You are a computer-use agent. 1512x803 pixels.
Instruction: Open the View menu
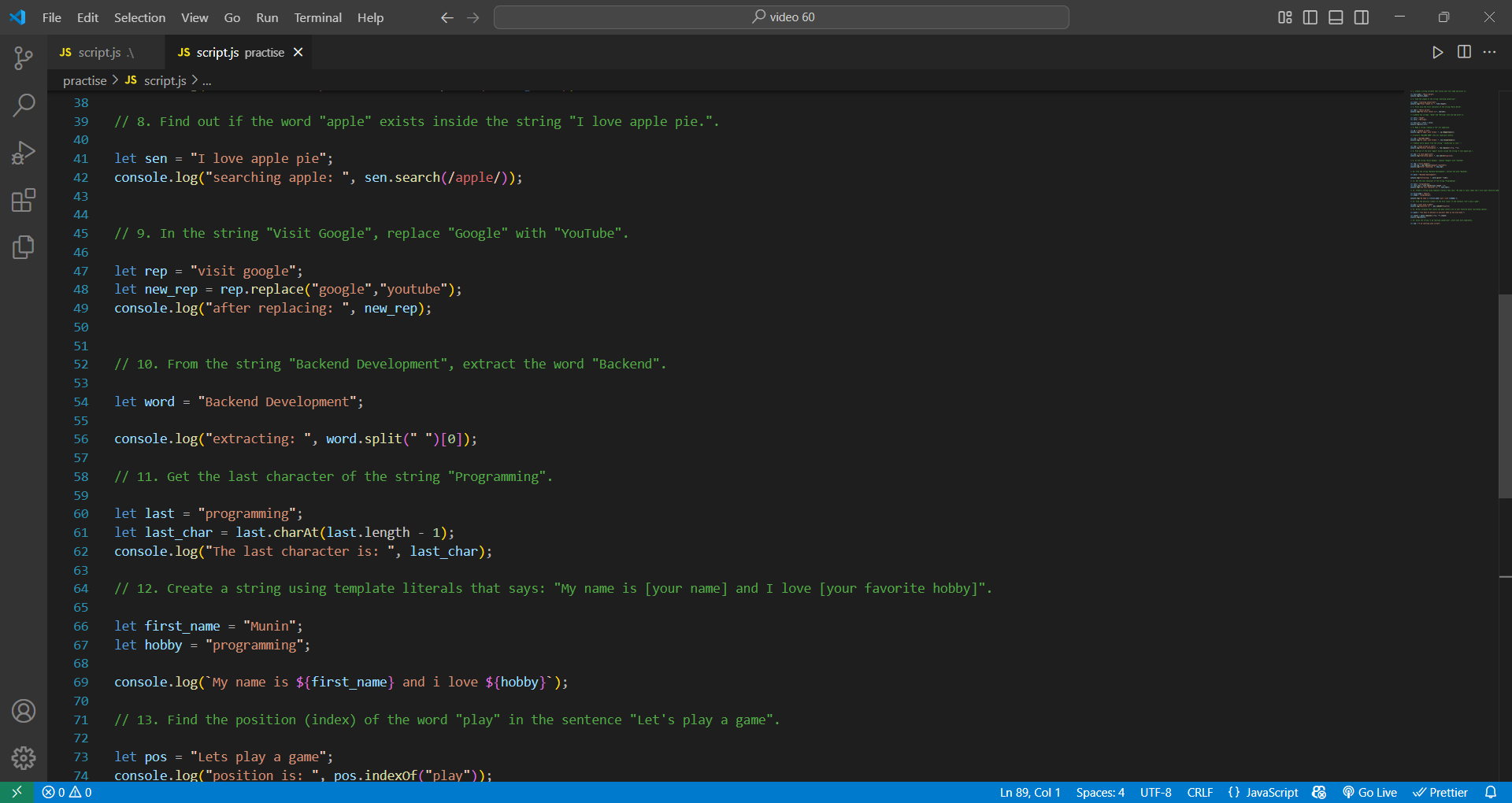click(195, 17)
